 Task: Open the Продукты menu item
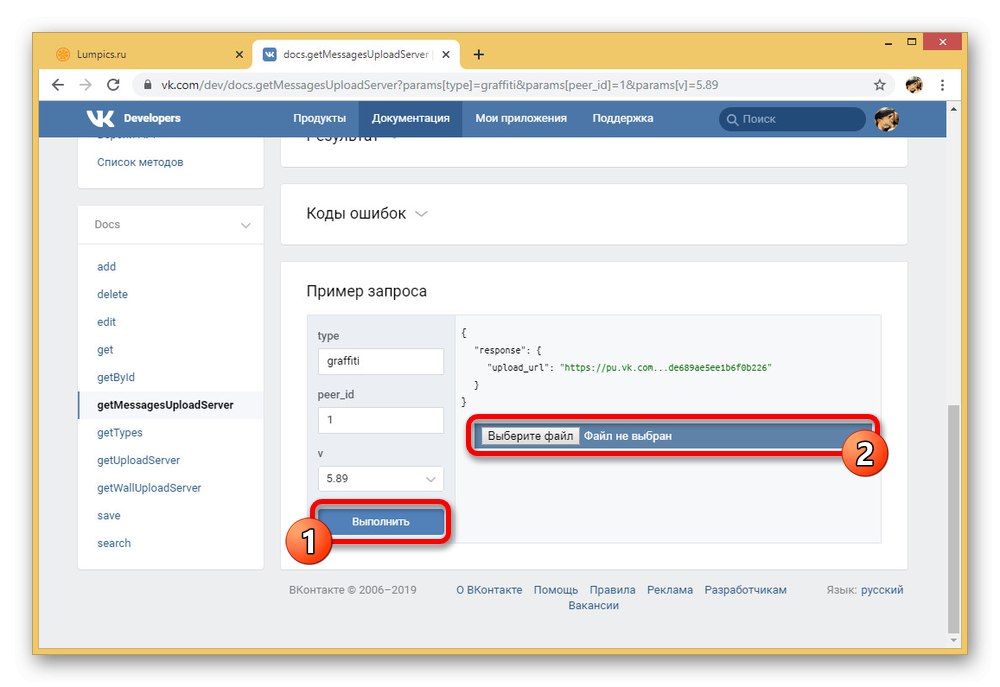click(320, 118)
